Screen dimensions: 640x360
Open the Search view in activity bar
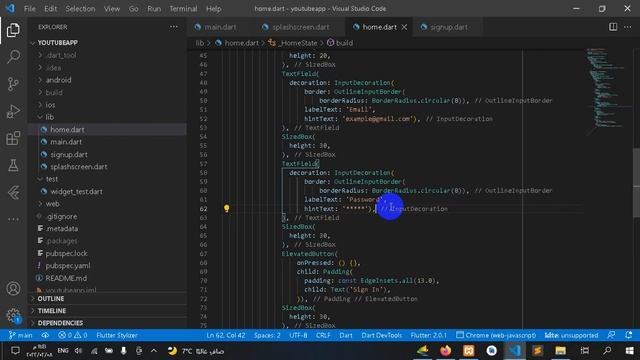13,57
